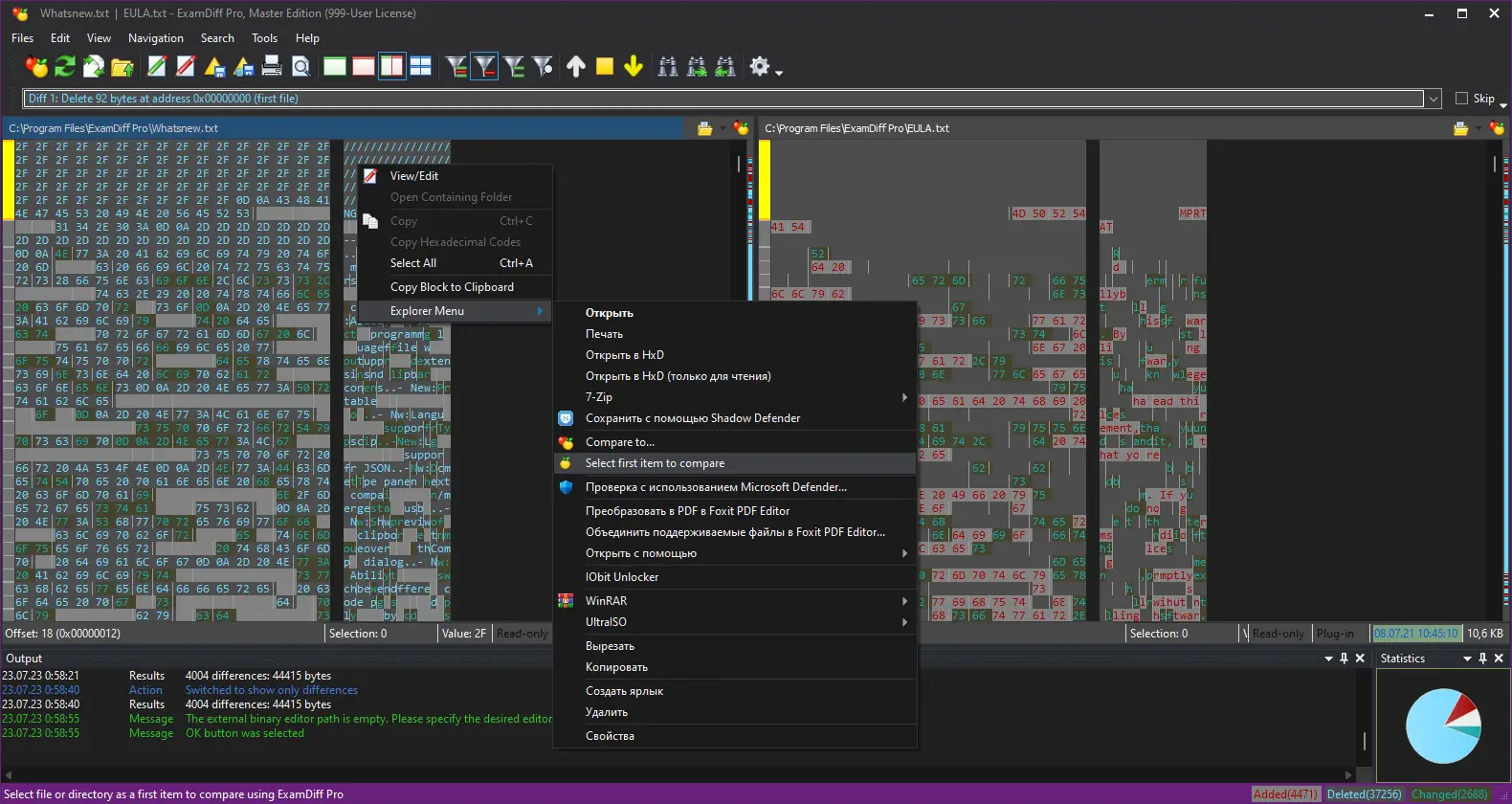Open the Files menu
1512x804 pixels.
(22, 38)
